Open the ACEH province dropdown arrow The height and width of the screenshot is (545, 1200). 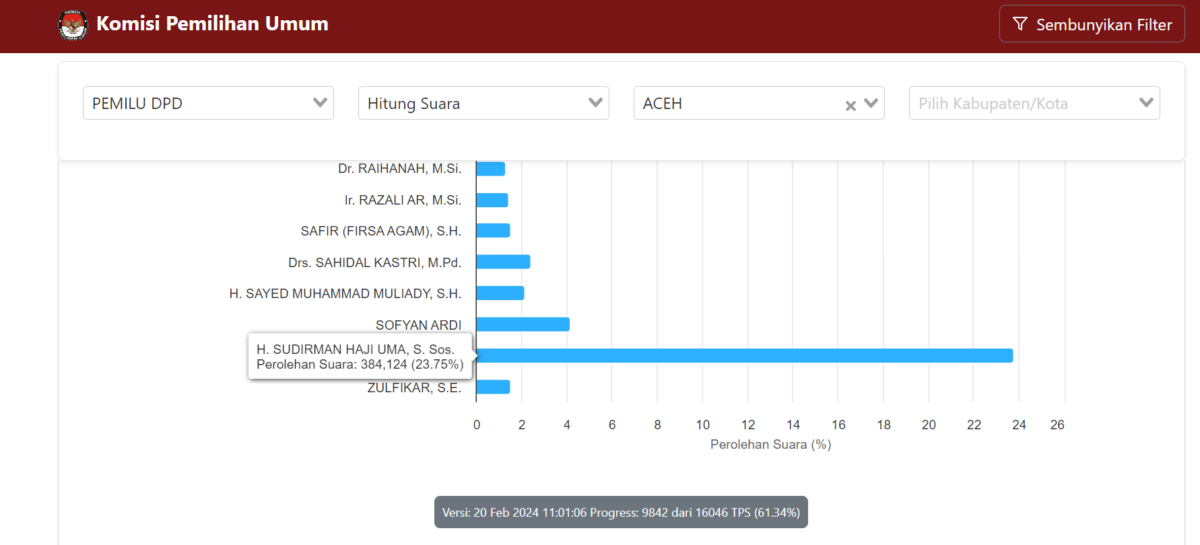click(x=870, y=103)
